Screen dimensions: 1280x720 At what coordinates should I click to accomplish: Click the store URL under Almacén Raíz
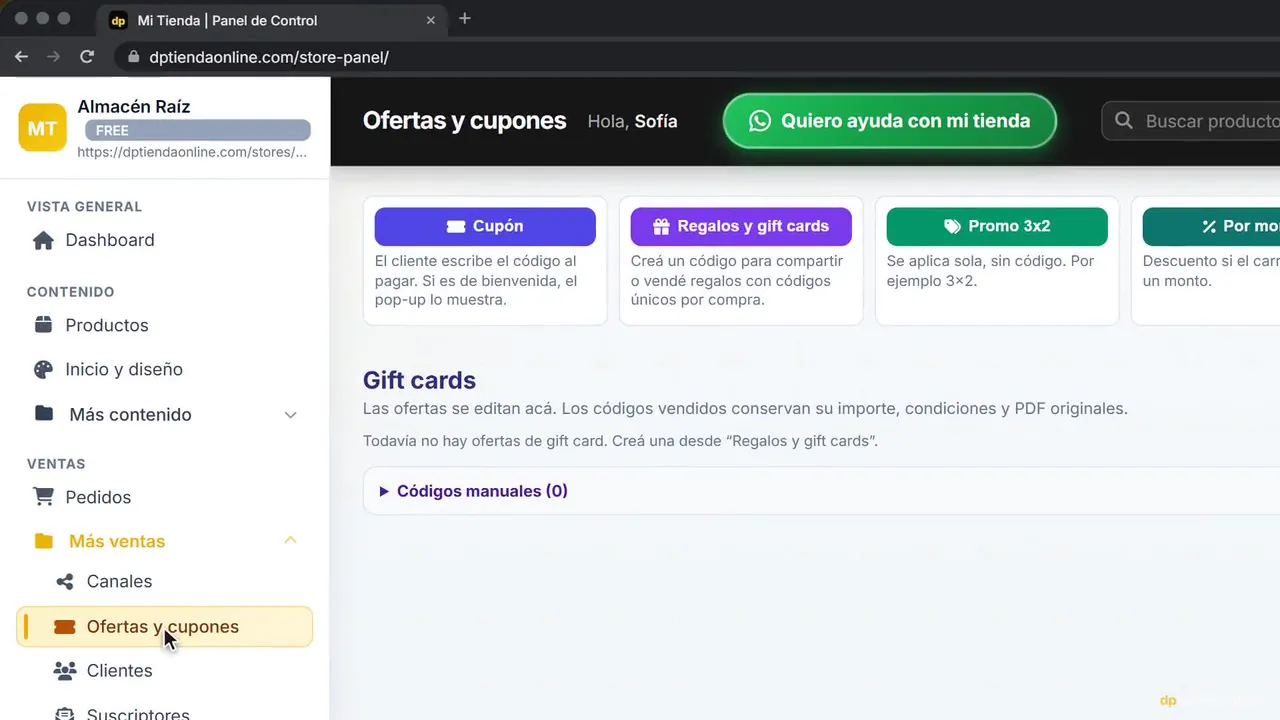(x=192, y=152)
